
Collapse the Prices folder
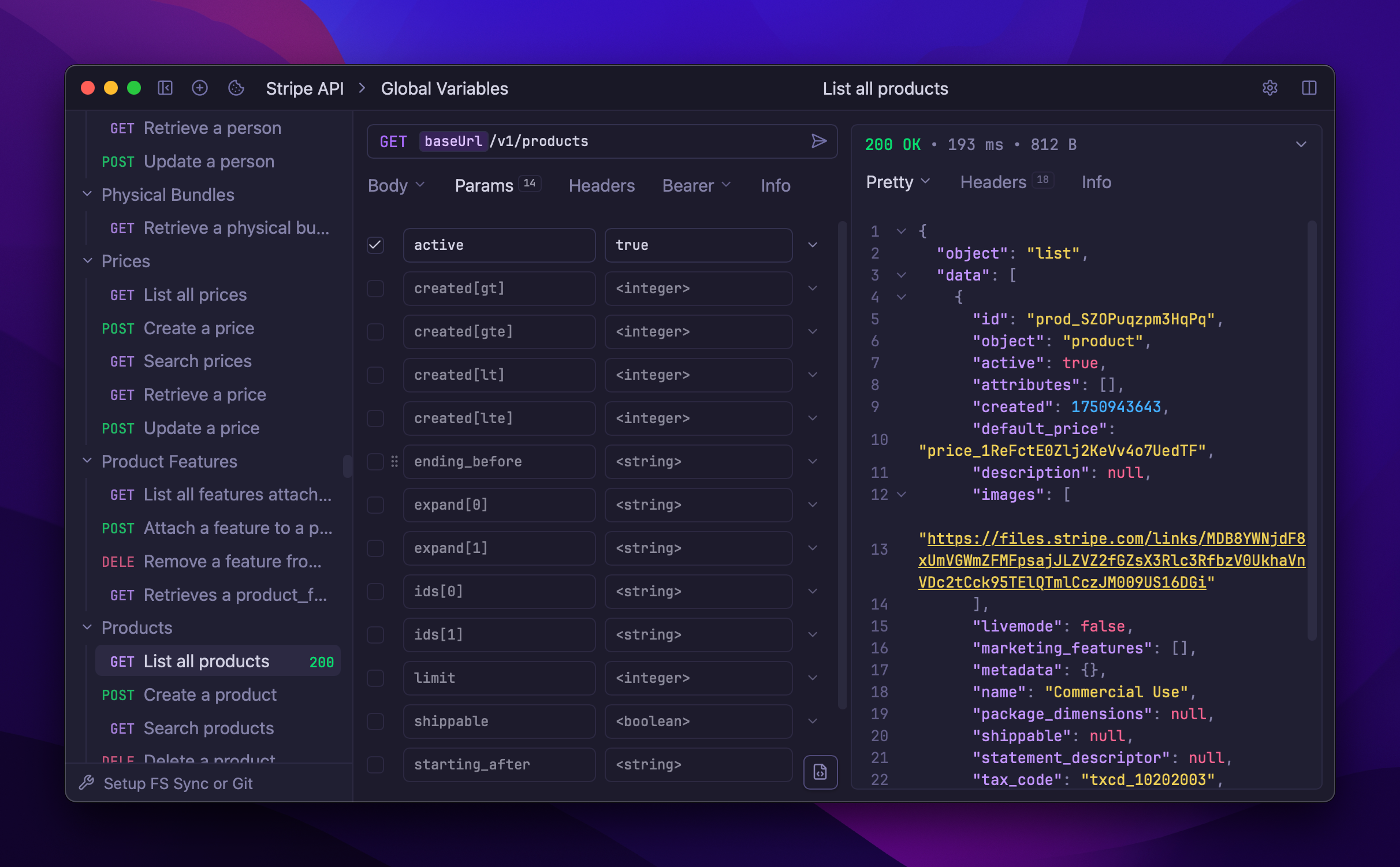click(88, 261)
